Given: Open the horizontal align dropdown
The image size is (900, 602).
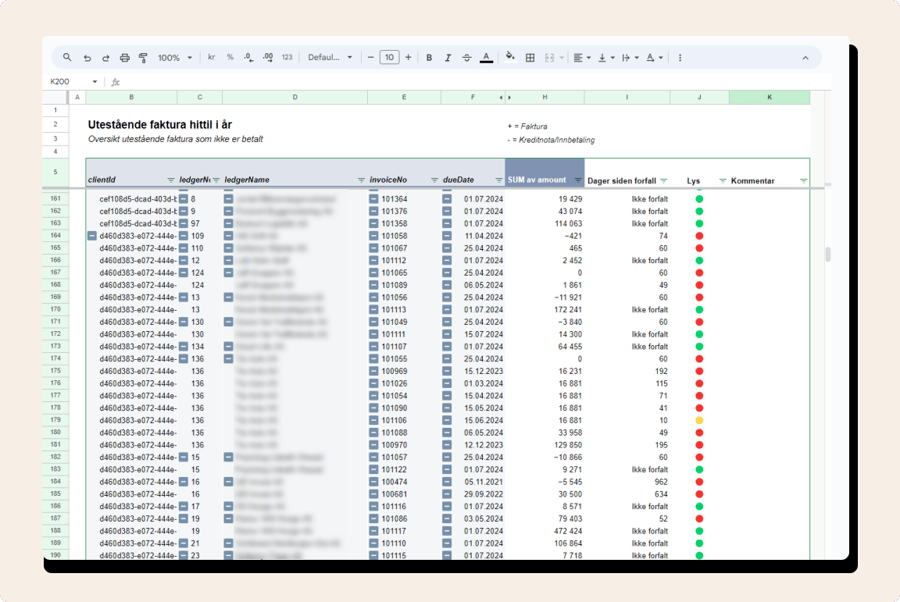Looking at the screenshot, I should (582, 58).
